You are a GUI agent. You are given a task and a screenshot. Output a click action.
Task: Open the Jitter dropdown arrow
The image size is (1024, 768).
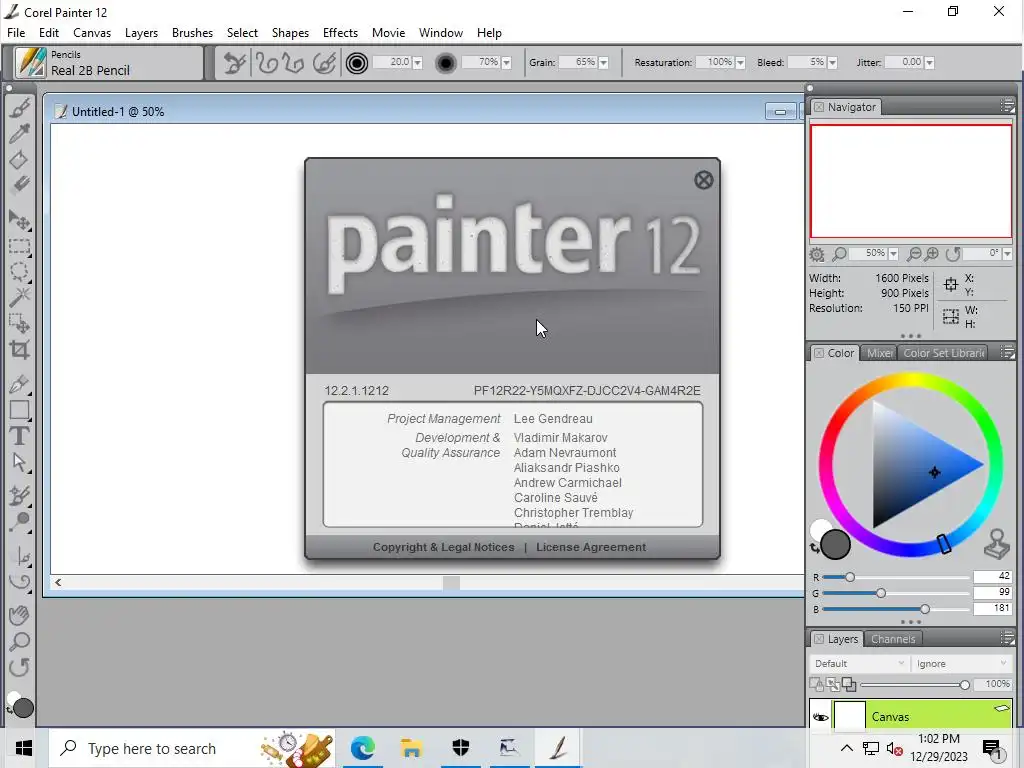929,63
